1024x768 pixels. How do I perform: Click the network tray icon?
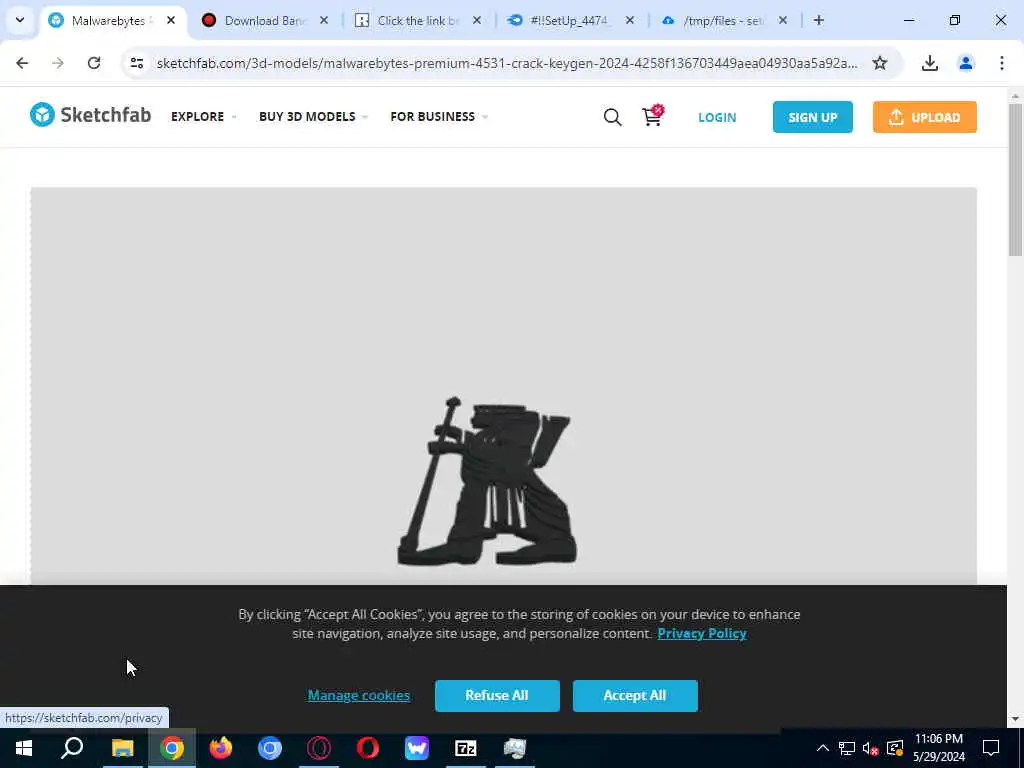click(847, 748)
